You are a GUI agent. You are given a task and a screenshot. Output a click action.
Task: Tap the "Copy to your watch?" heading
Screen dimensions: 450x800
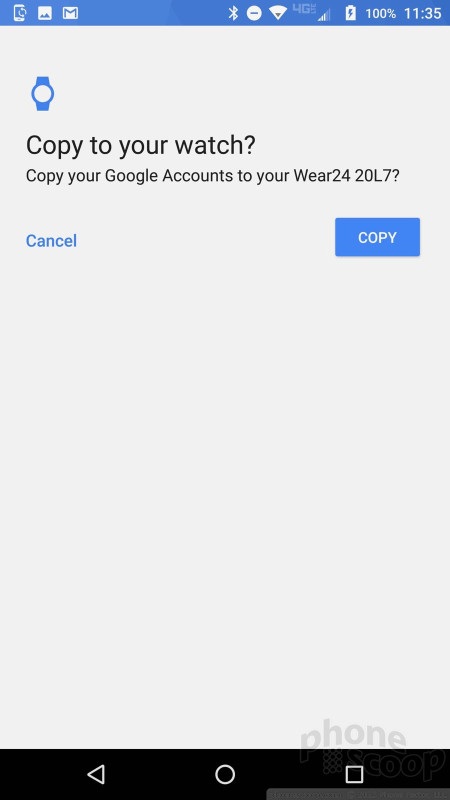tap(140, 145)
